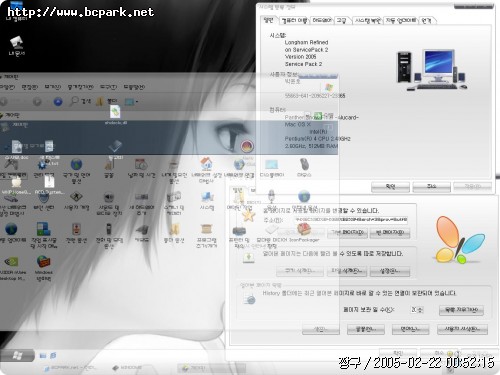Image resolution: width=500 pixels, height=375 pixels.
Task: Switch to the Automatic Updates (자동 업데이트) tab
Action: click(401, 21)
